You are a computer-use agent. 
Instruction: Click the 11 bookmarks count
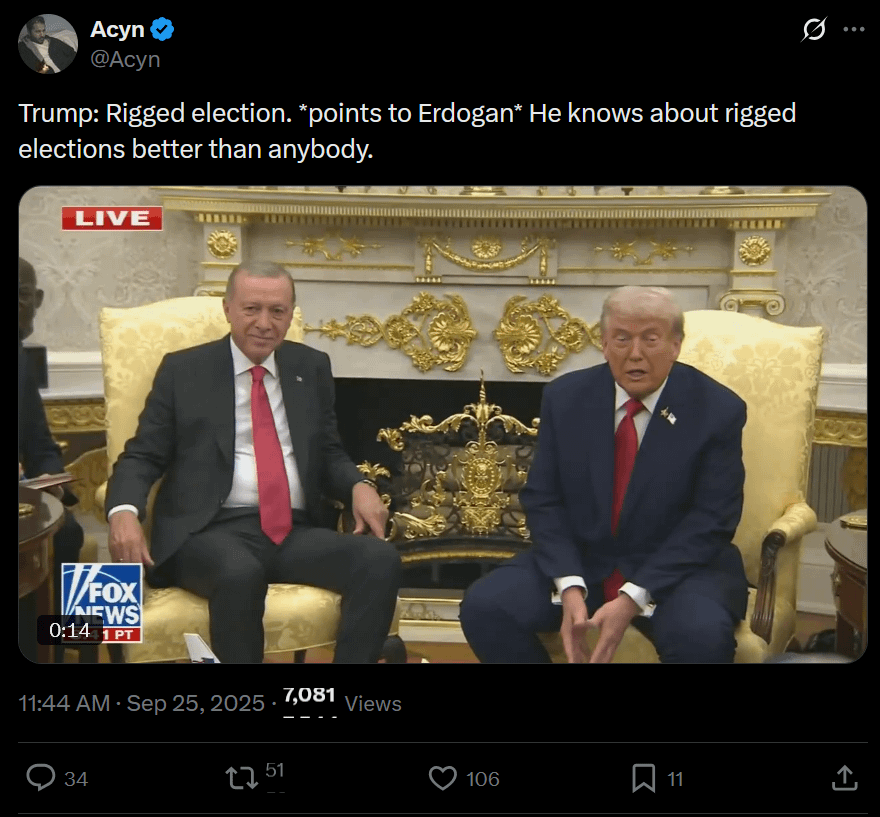tap(675, 779)
